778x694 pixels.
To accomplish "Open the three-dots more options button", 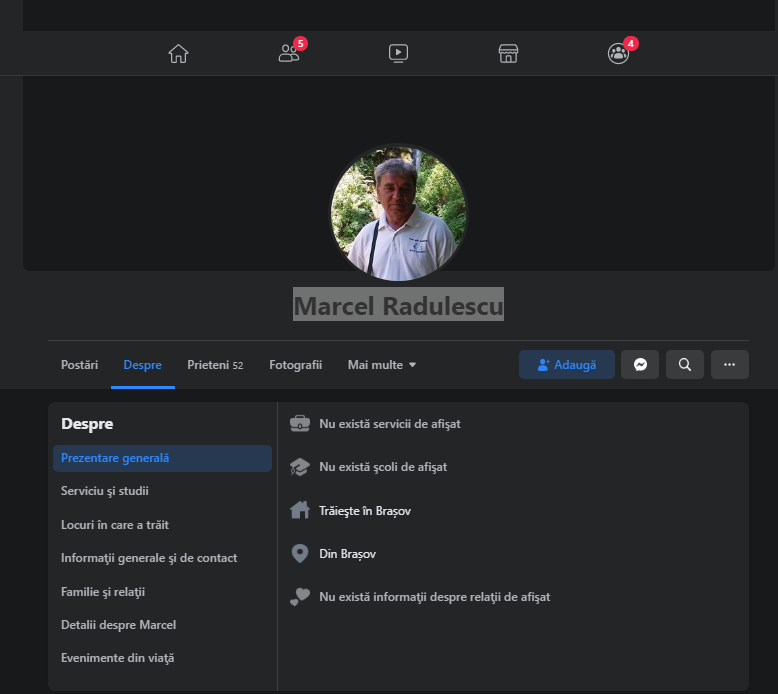I will pos(729,365).
